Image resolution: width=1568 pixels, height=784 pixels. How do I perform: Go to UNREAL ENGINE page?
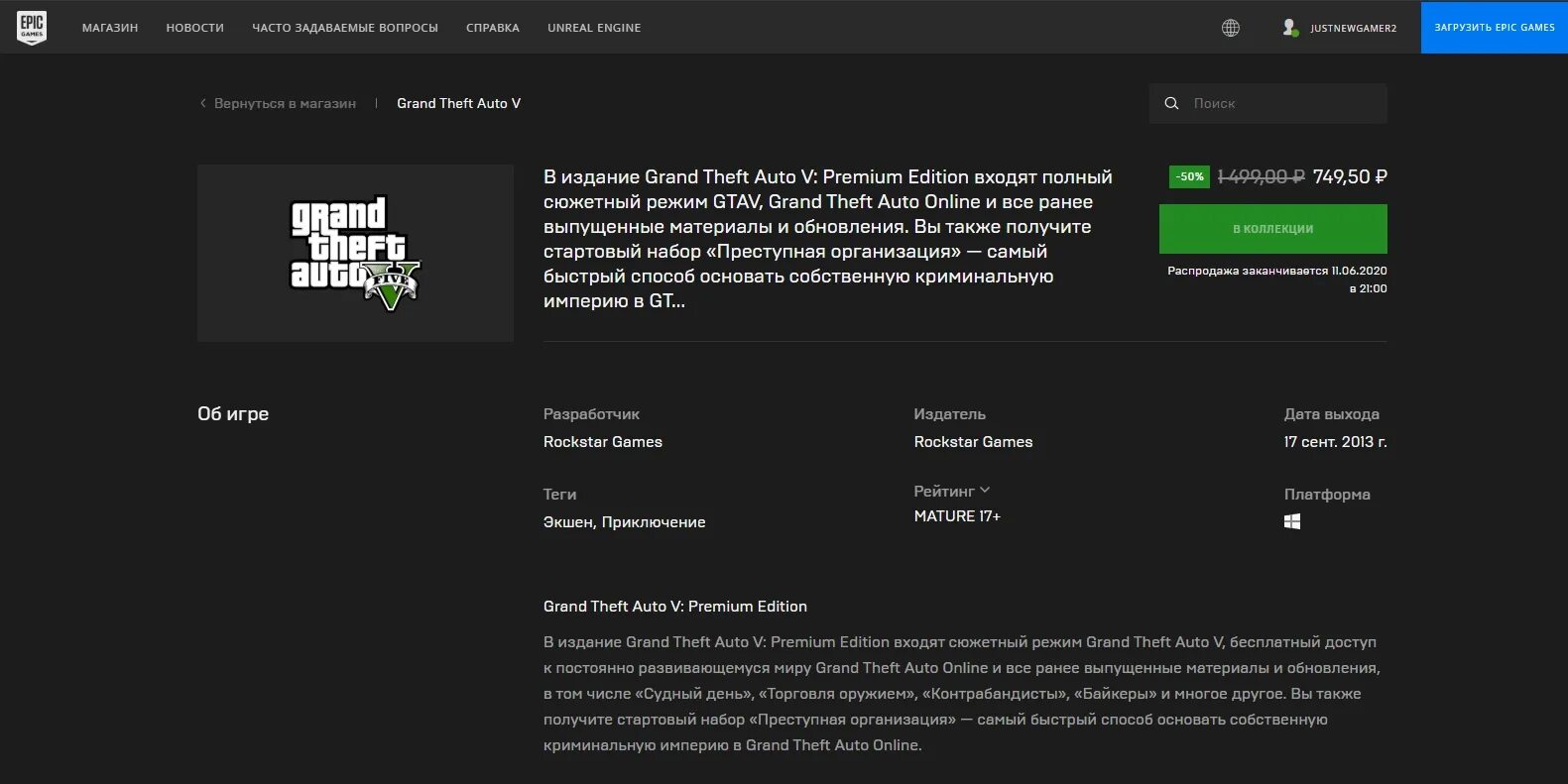[x=594, y=28]
